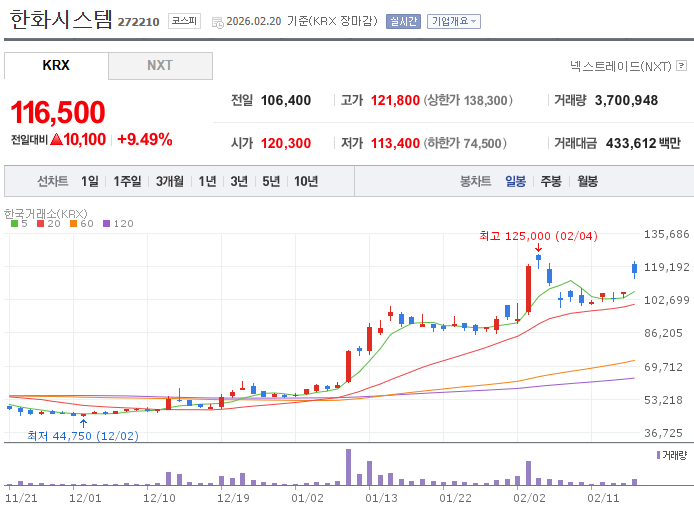Click the red 20-day moving average swatch
This screenshot has width=694, height=509.
(x=40, y=224)
